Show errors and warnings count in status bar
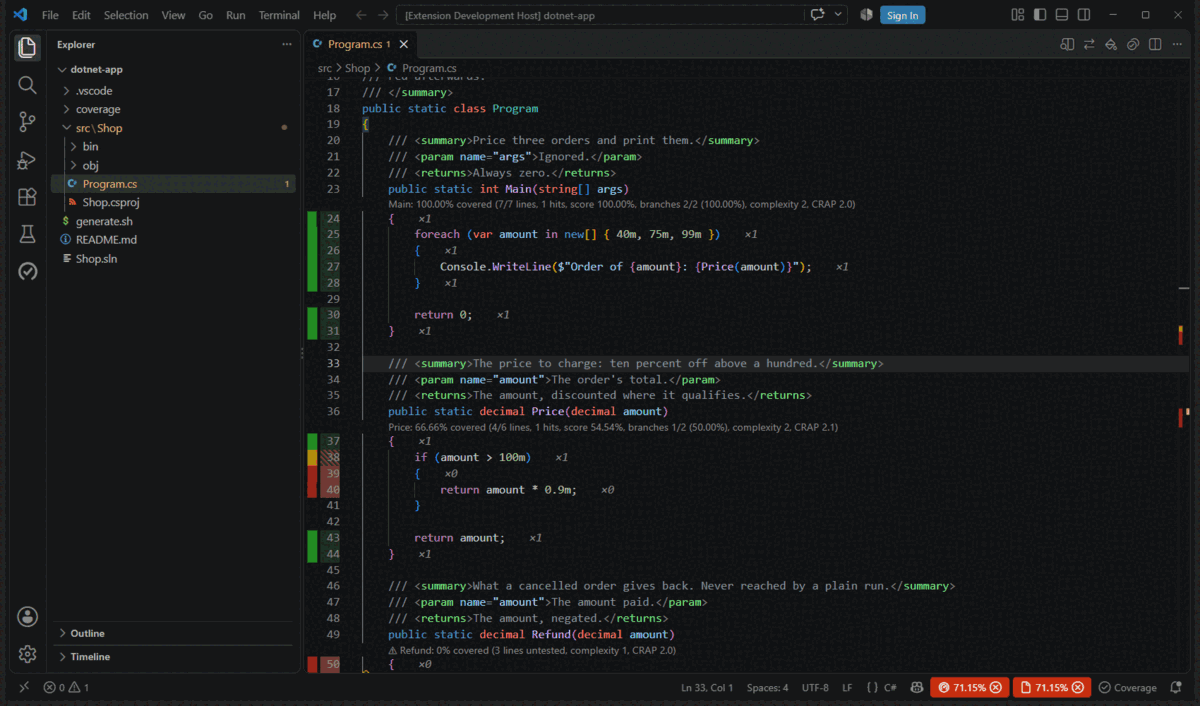Viewport: 1200px width, 706px height. click(x=66, y=688)
